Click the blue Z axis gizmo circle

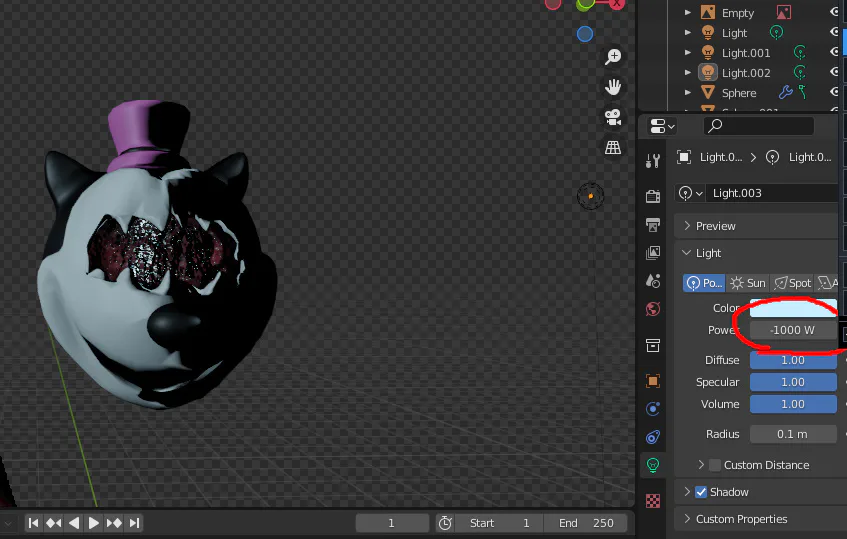coord(585,34)
